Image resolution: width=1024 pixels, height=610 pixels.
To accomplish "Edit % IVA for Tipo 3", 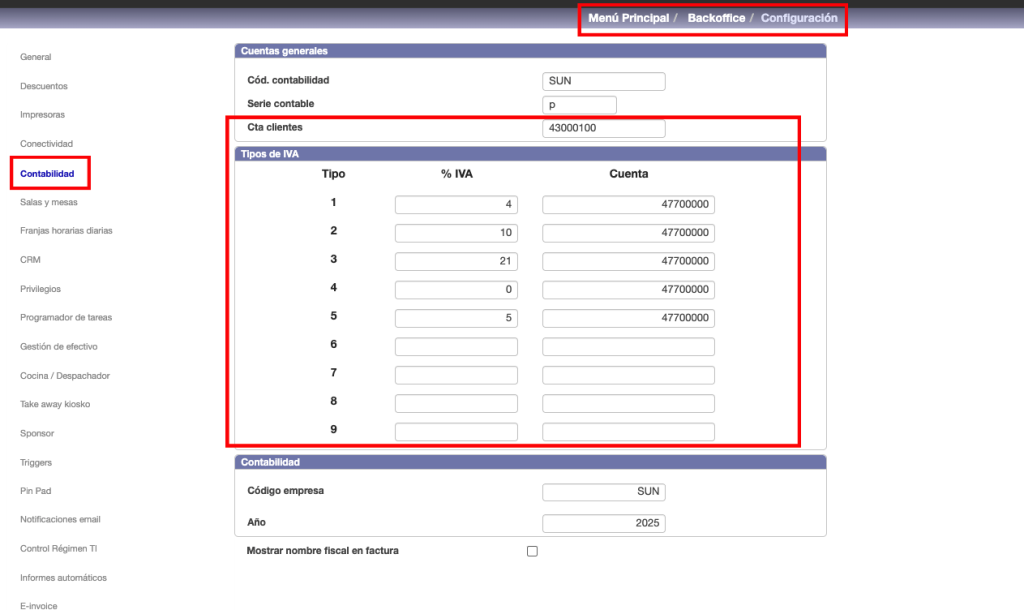I will tap(456, 261).
